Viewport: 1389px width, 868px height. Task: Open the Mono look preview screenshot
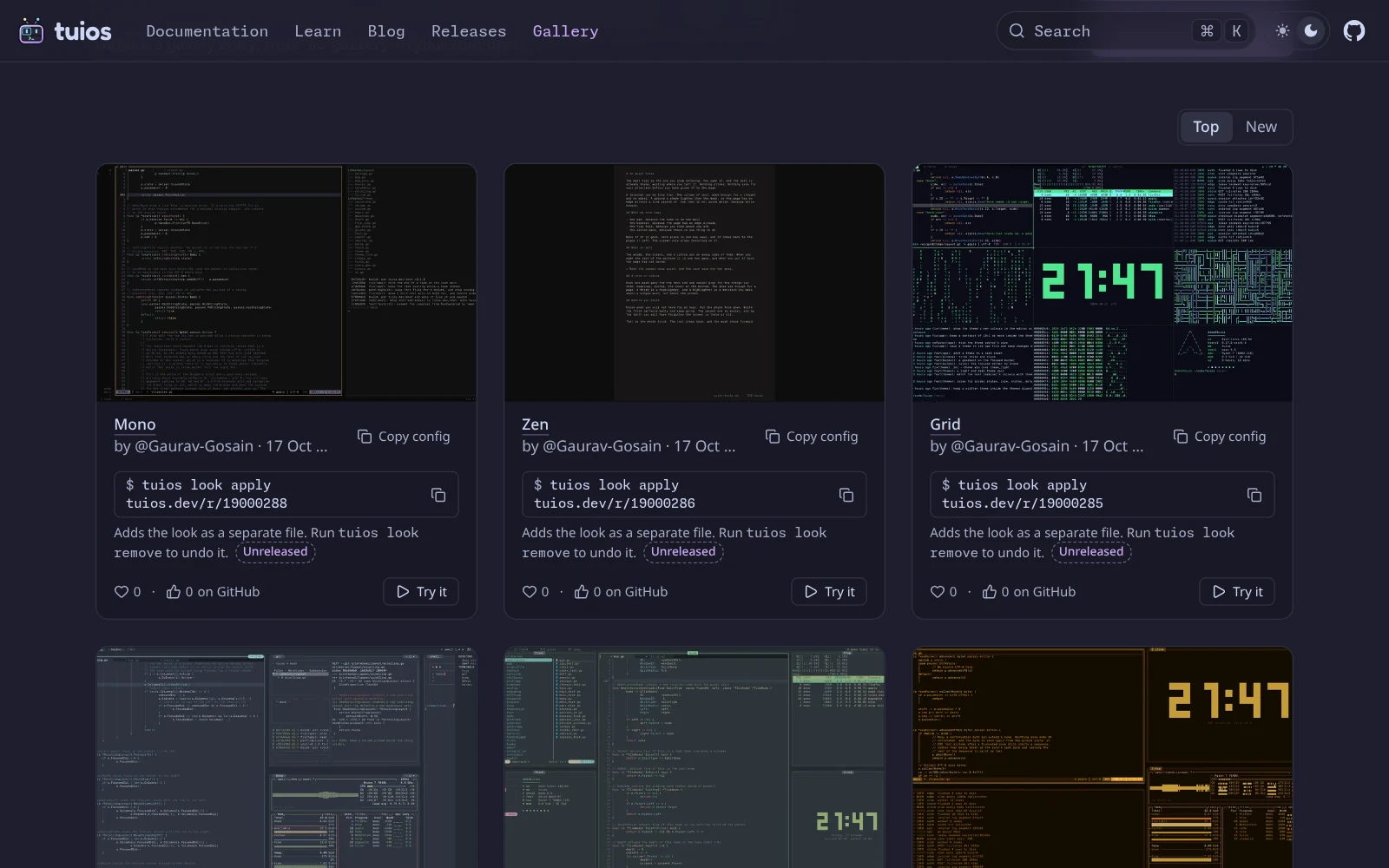286,283
